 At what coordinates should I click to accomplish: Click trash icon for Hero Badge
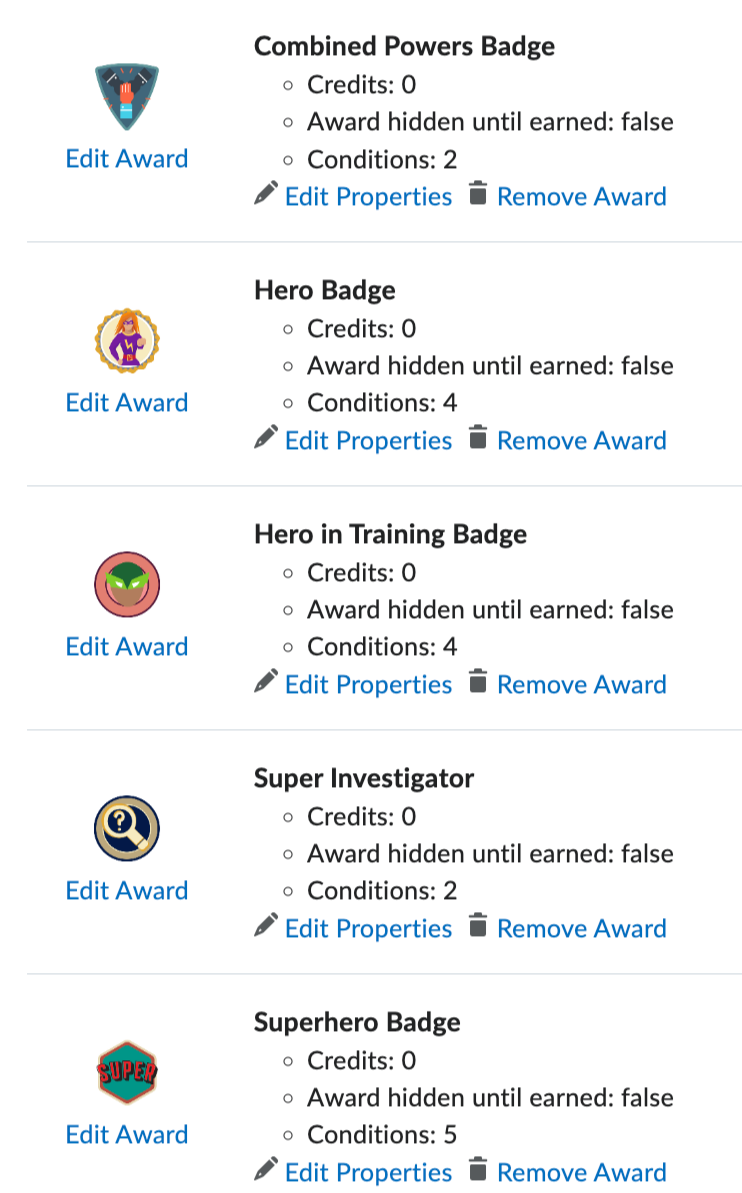[x=478, y=437]
